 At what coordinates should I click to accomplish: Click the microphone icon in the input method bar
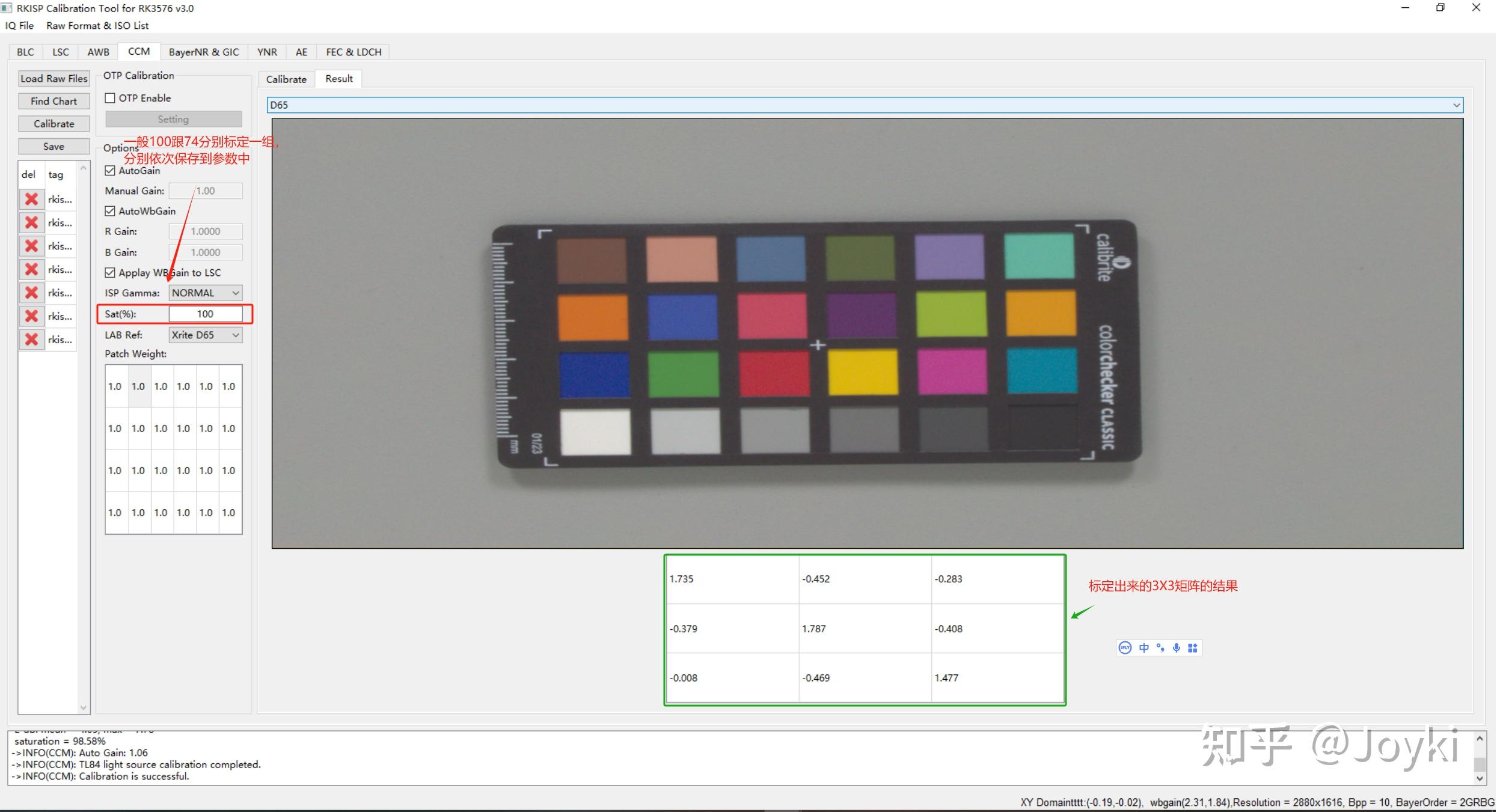1177,647
